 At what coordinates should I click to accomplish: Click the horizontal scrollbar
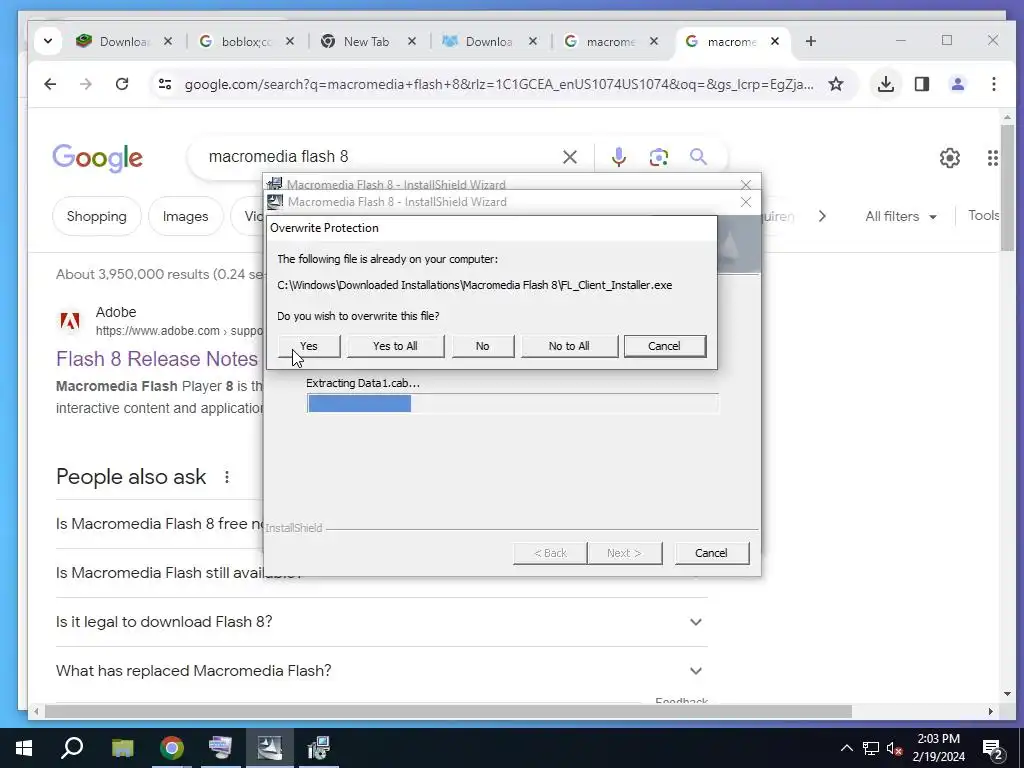(x=448, y=711)
